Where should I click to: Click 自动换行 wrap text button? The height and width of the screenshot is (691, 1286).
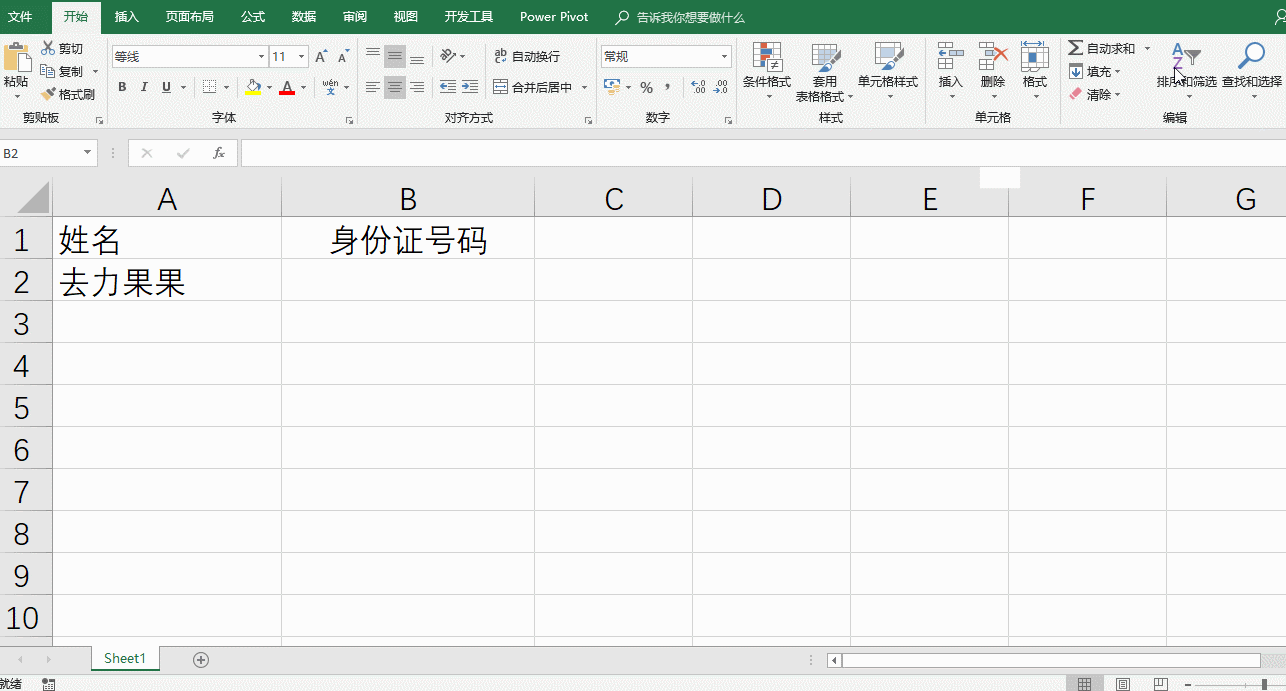click(x=527, y=56)
